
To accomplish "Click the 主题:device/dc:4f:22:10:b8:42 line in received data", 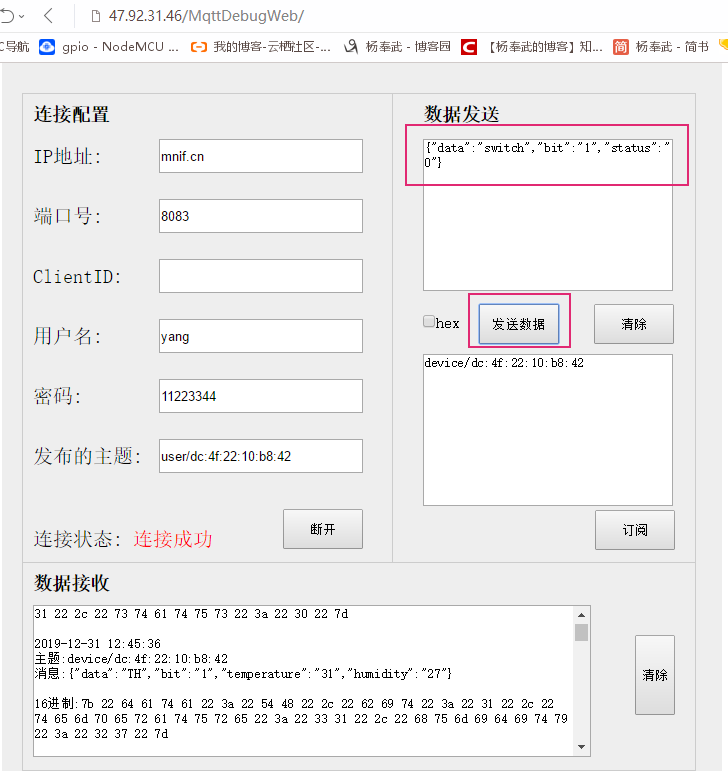I will click(131, 659).
